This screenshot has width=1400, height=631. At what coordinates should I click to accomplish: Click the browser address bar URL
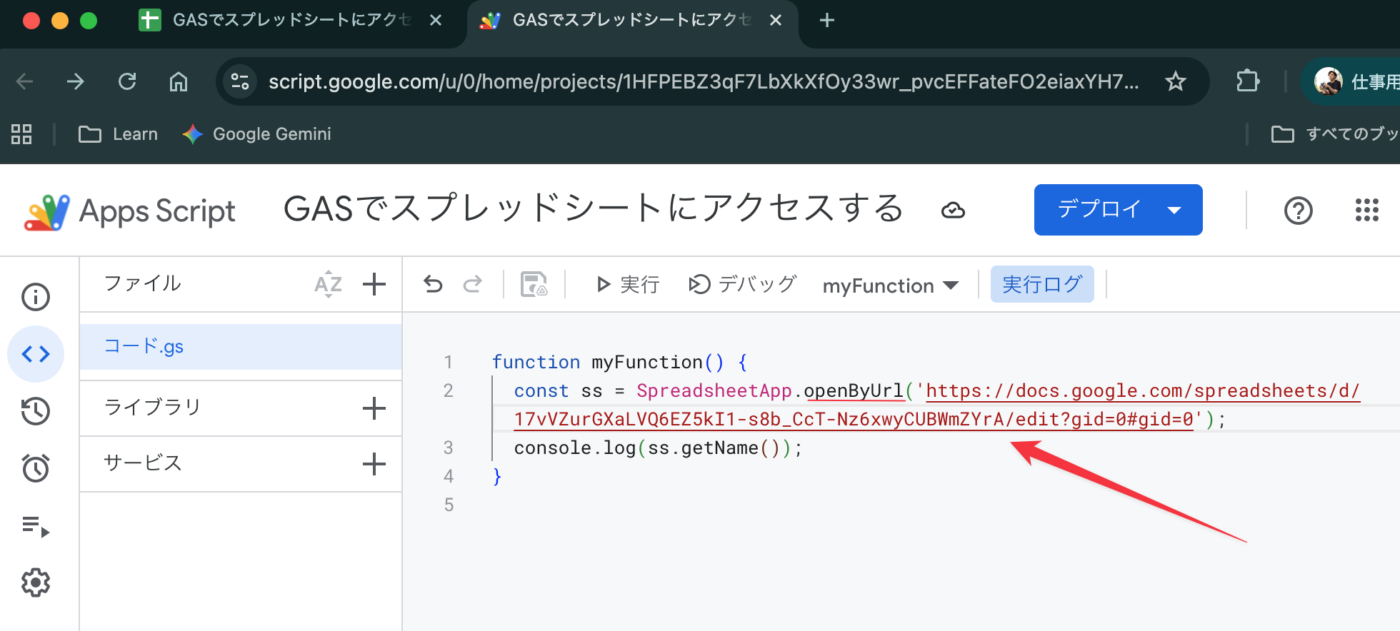click(x=700, y=82)
